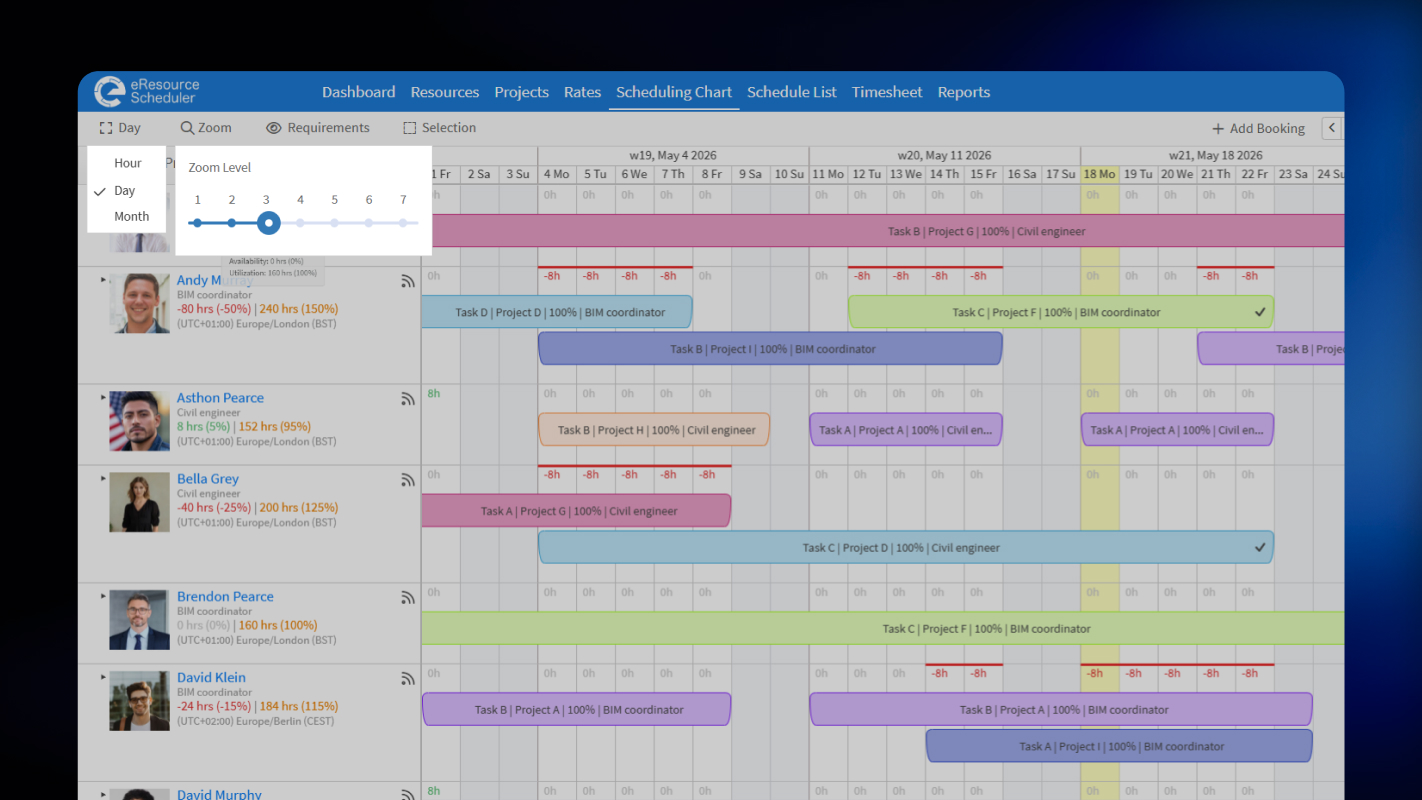1422x800 pixels.
Task: Select Task B Project H Civil engineer booking
Action: click(x=654, y=430)
